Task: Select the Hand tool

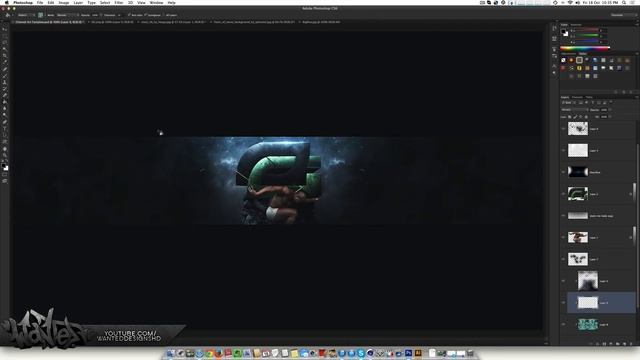Action: [5, 149]
